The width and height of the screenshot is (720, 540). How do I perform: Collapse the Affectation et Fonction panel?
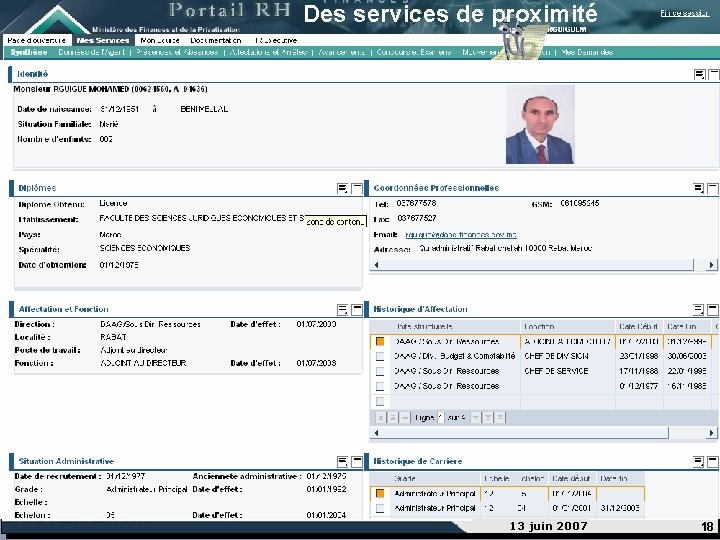pyautogui.click(x=357, y=310)
